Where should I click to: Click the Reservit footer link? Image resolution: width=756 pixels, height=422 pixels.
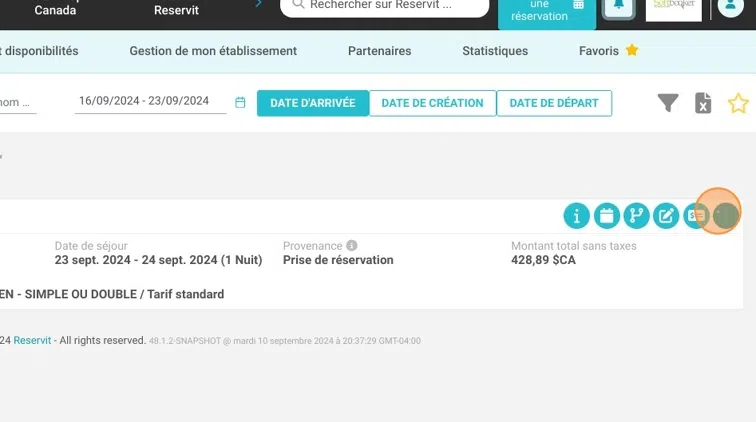pyautogui.click(x=32, y=340)
